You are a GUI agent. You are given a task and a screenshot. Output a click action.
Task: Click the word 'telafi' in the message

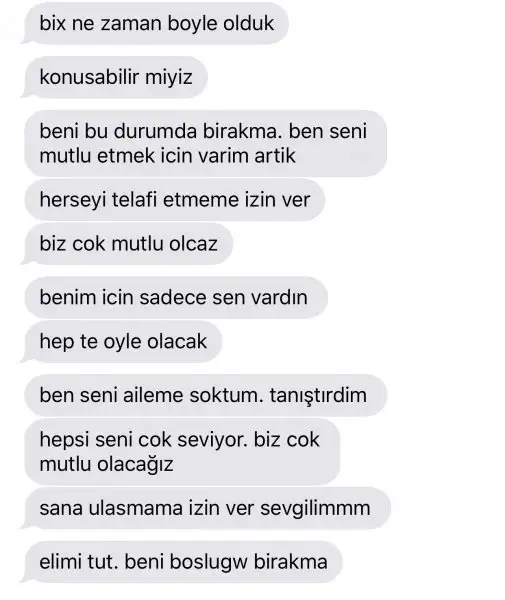134,199
